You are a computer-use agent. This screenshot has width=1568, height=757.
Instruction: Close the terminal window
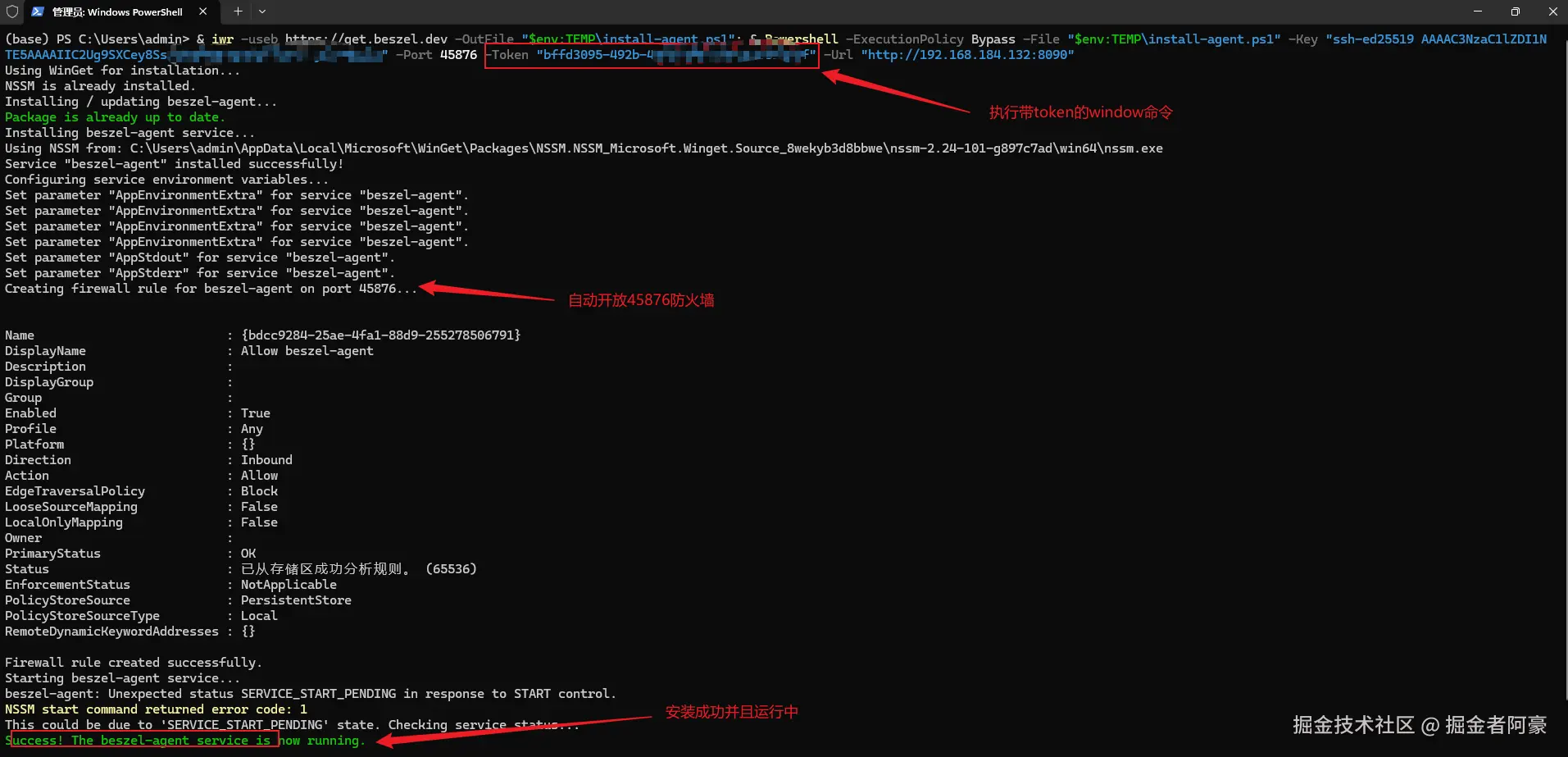pyautogui.click(x=1552, y=11)
